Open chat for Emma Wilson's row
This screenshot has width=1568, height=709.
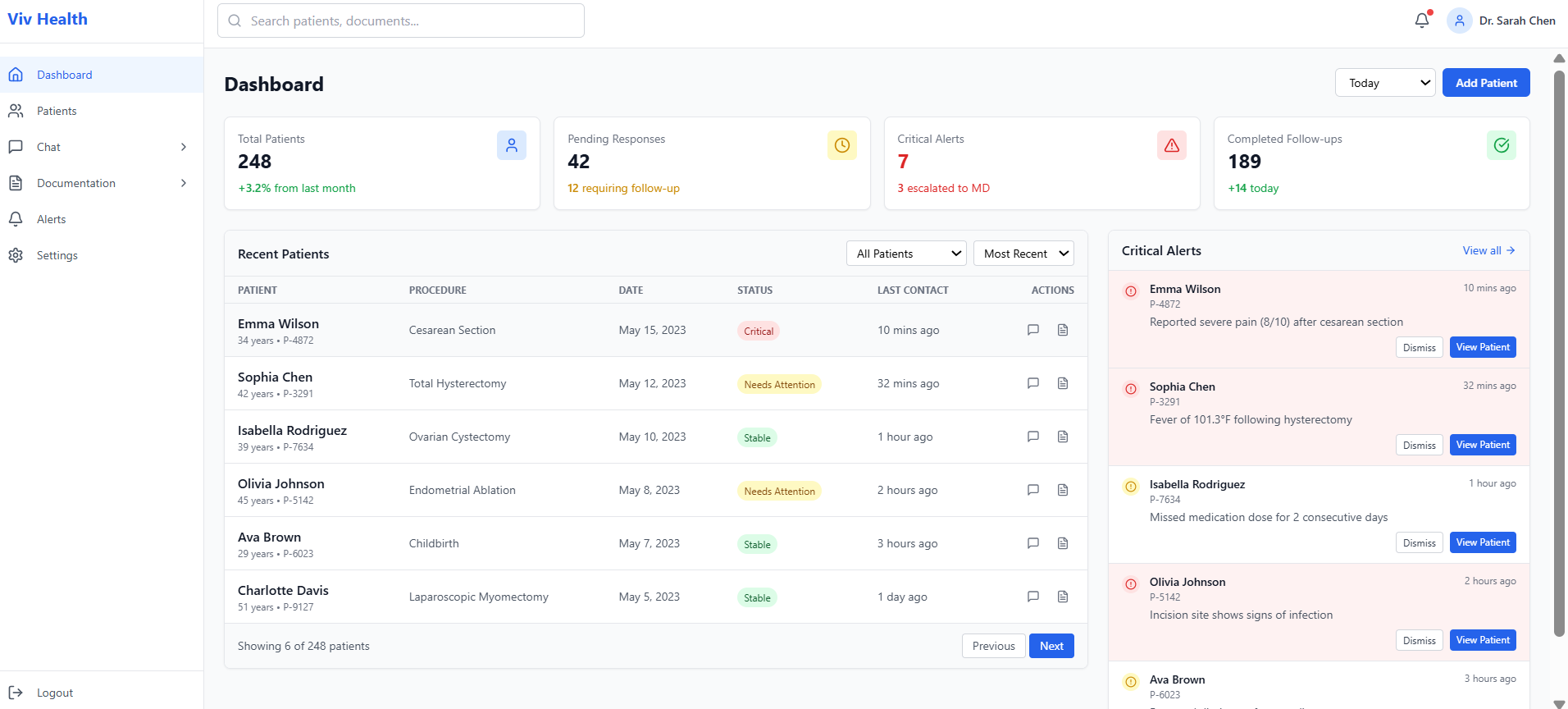[x=1033, y=330]
